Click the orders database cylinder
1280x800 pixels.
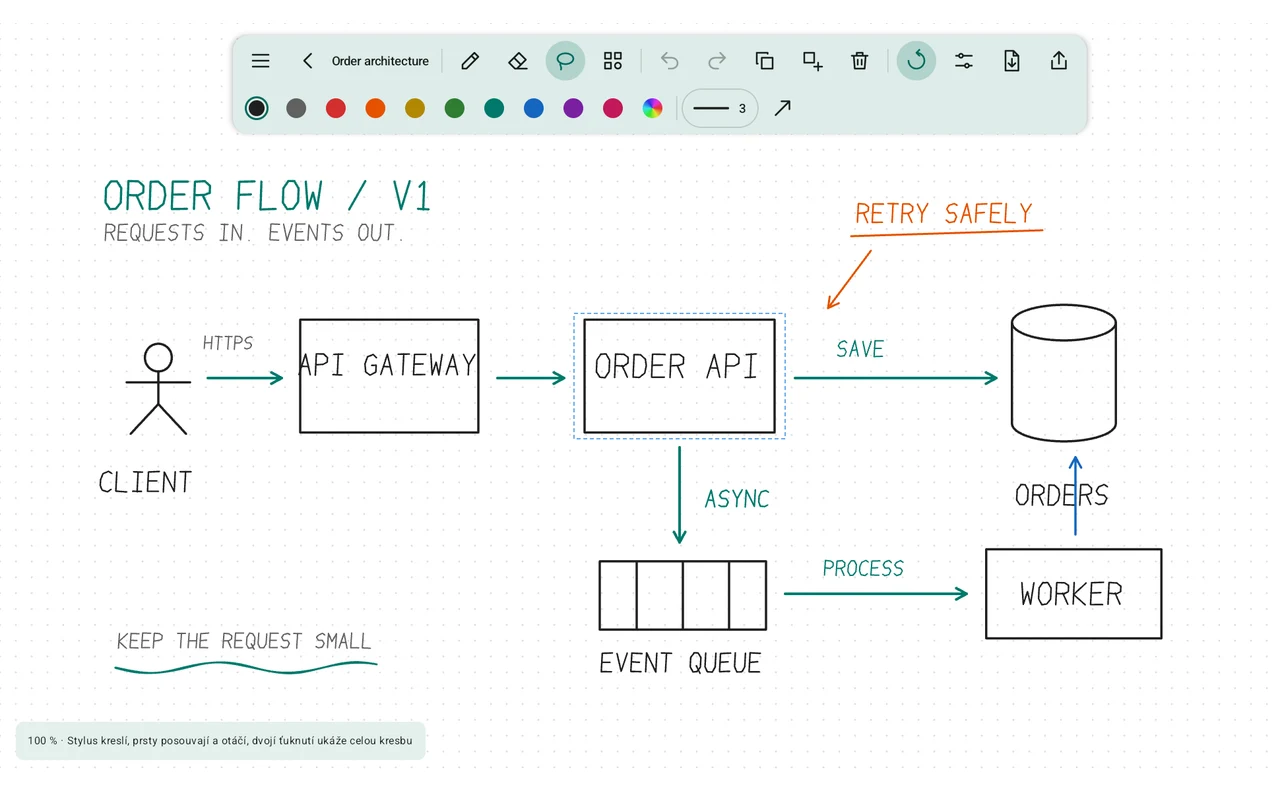point(1063,373)
